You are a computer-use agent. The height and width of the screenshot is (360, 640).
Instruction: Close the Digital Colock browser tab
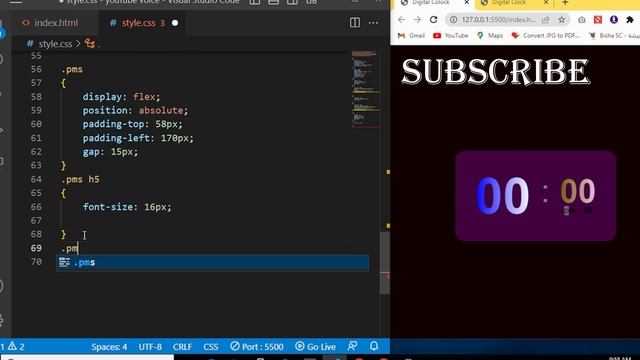click(x=467, y=3)
